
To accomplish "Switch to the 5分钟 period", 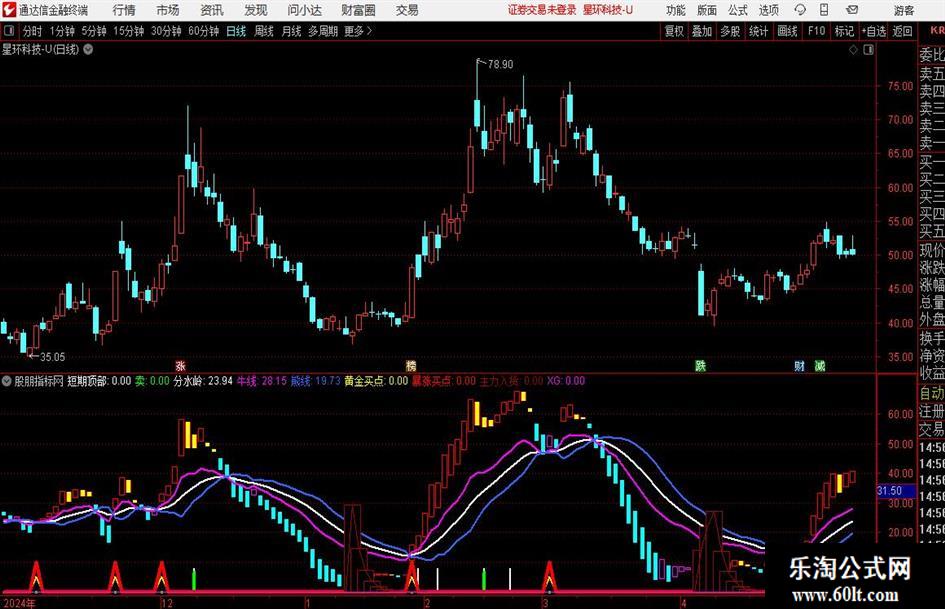I will click(x=94, y=31).
